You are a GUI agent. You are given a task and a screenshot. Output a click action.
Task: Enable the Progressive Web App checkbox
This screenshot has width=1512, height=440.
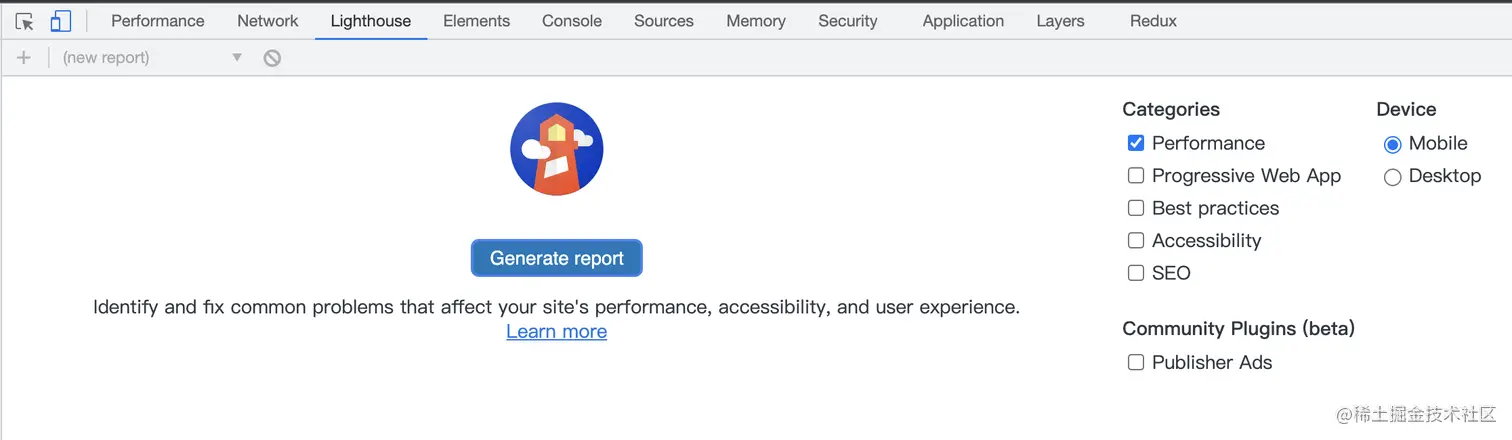tap(1136, 176)
